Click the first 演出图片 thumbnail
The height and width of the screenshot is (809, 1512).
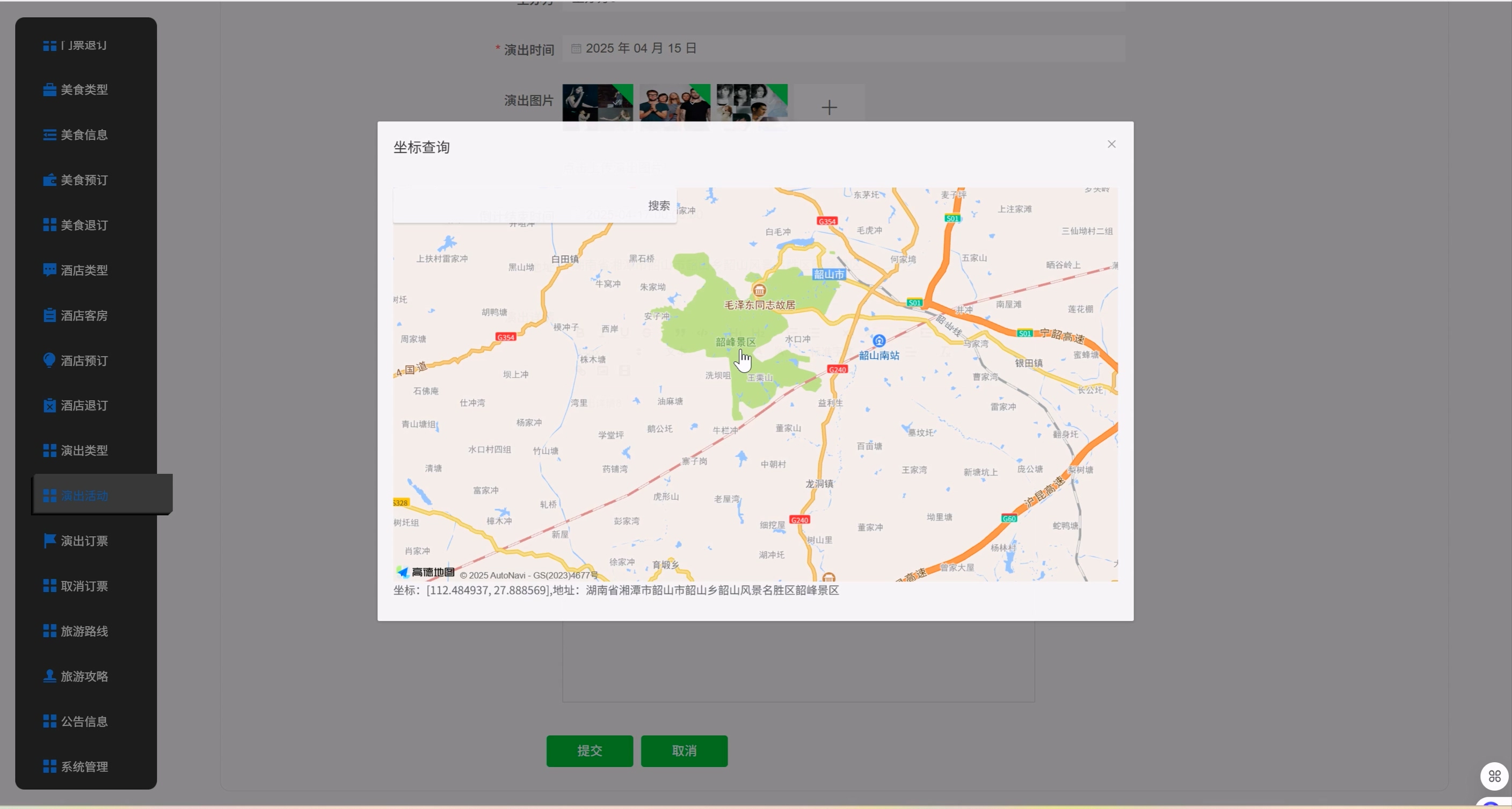click(598, 103)
